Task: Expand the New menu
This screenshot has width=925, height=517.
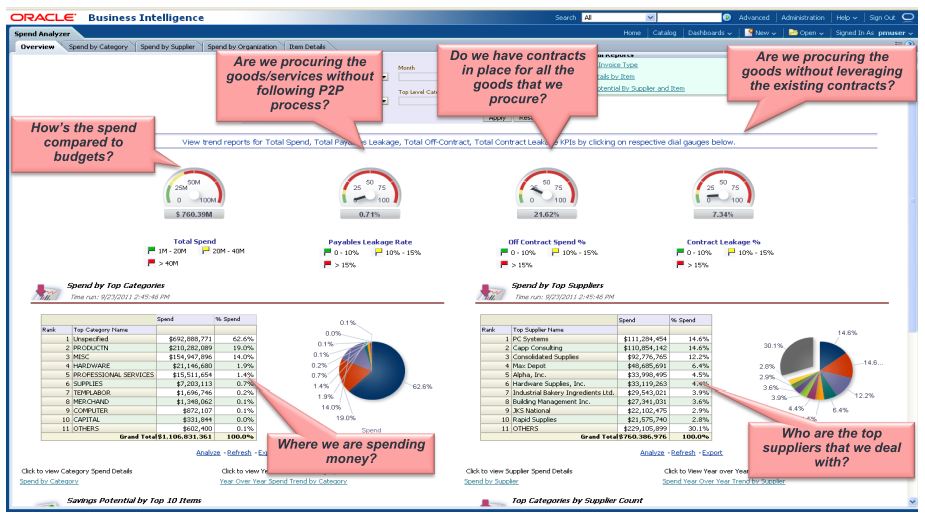Action: point(765,33)
